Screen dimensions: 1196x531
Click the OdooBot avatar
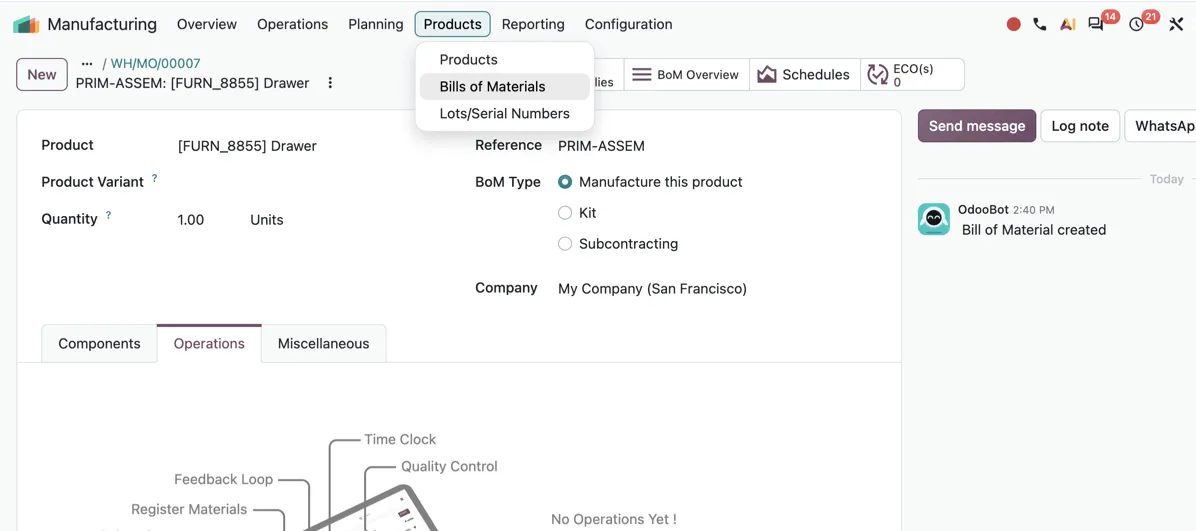point(934,219)
